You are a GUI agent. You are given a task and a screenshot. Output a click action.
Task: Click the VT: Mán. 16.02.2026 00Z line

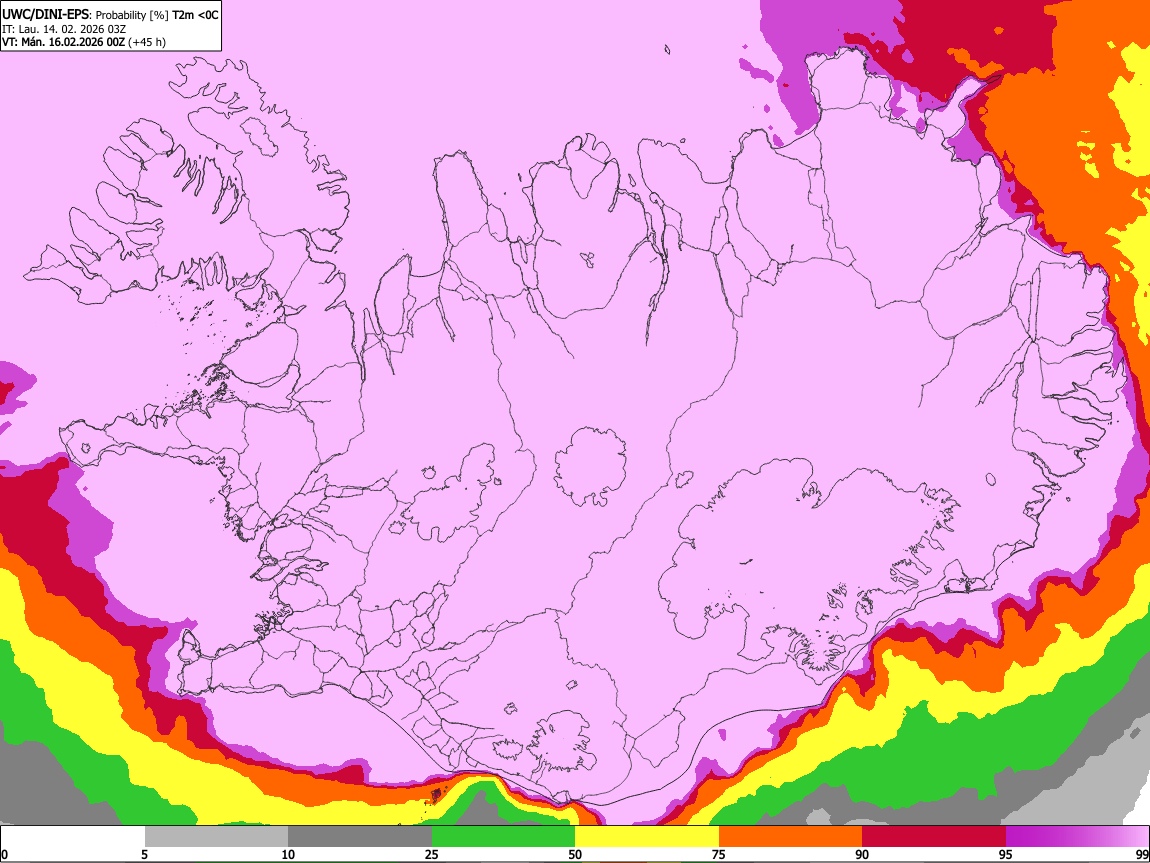click(x=64, y=42)
